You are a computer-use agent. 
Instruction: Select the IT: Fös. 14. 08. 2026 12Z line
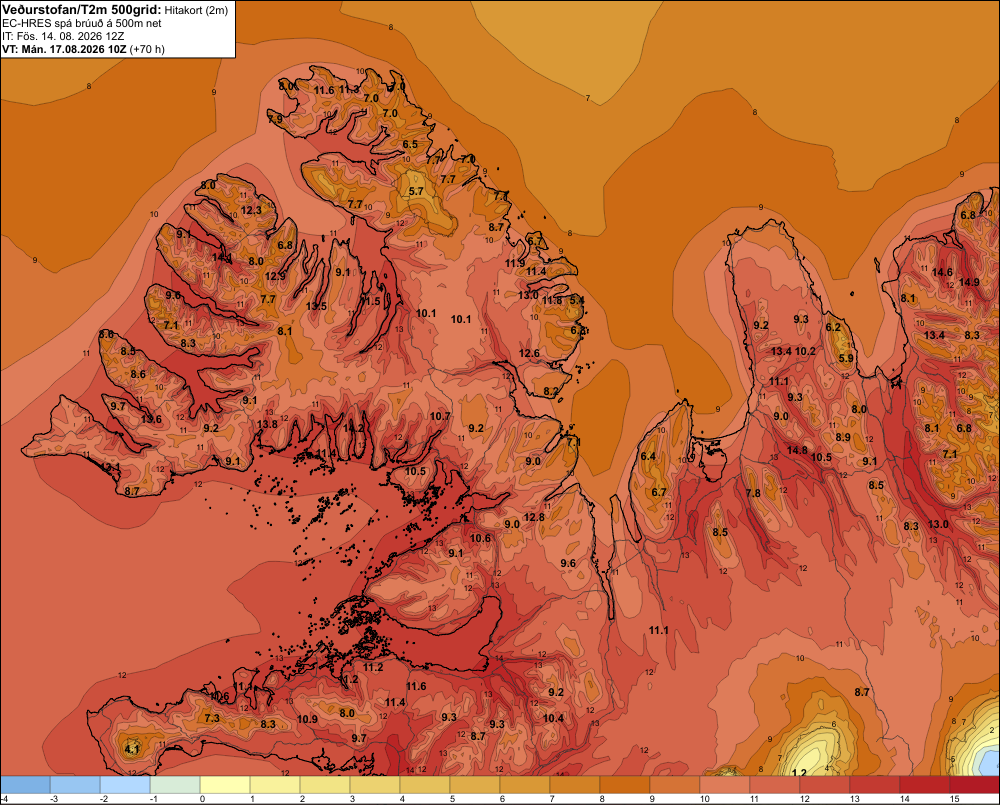coord(63,36)
